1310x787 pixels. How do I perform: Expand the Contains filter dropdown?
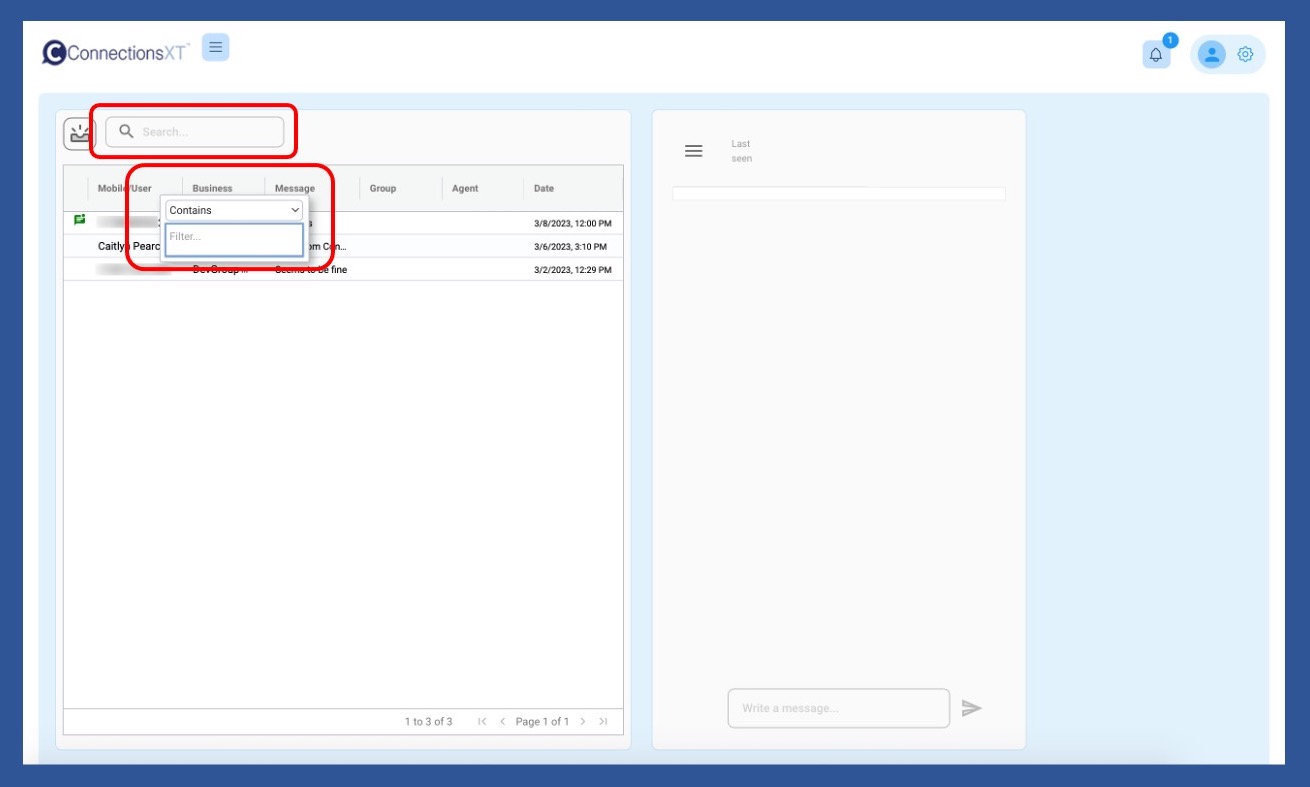click(x=234, y=210)
